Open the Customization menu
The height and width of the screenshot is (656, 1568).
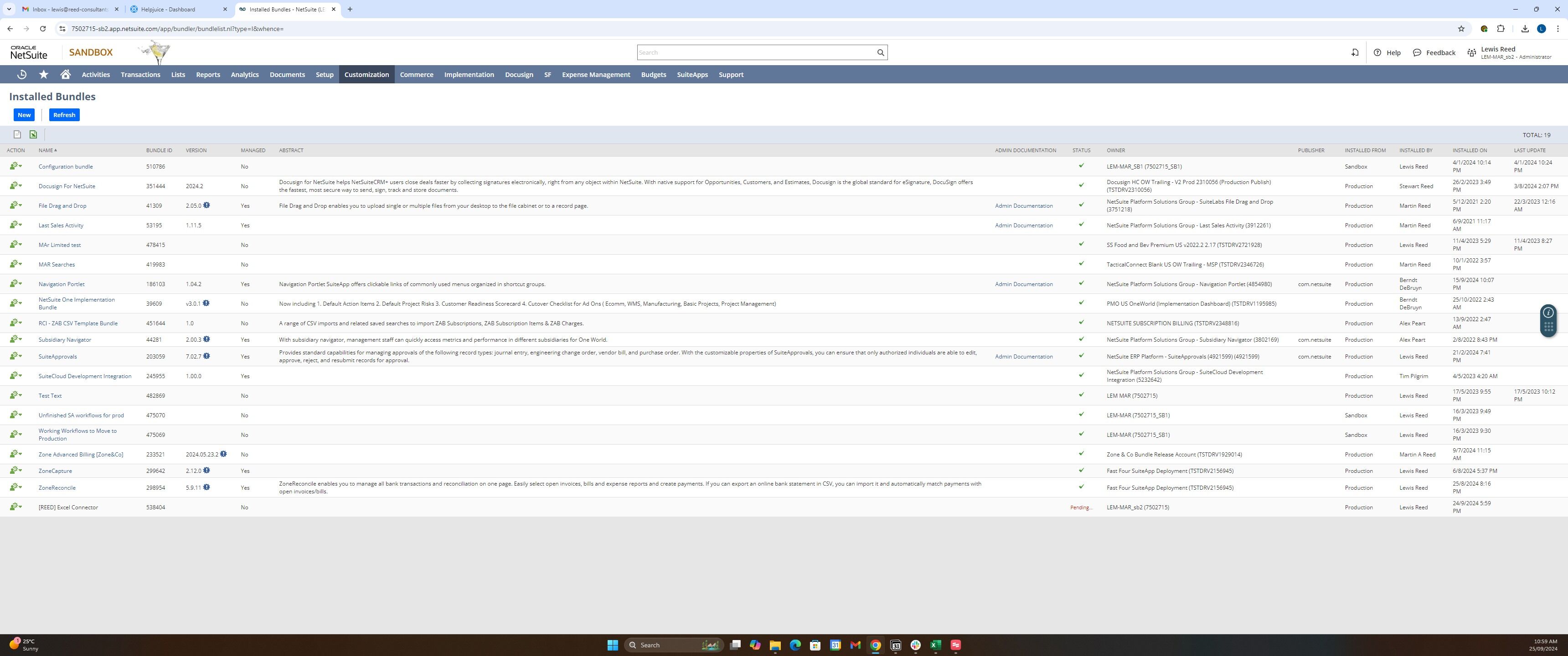click(x=366, y=74)
